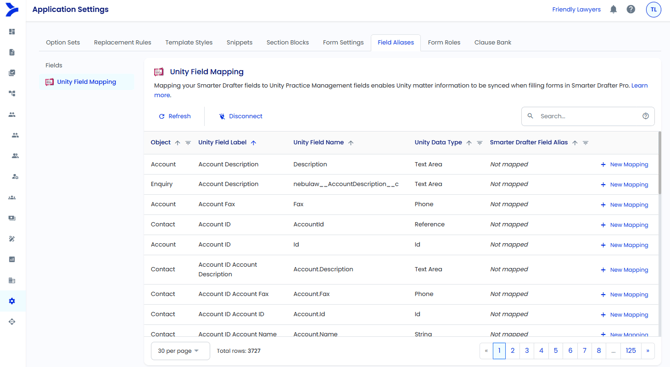Image resolution: width=670 pixels, height=367 pixels.
Task: Open the Smarter Drafter Field Alias filter
Action: tap(585, 143)
